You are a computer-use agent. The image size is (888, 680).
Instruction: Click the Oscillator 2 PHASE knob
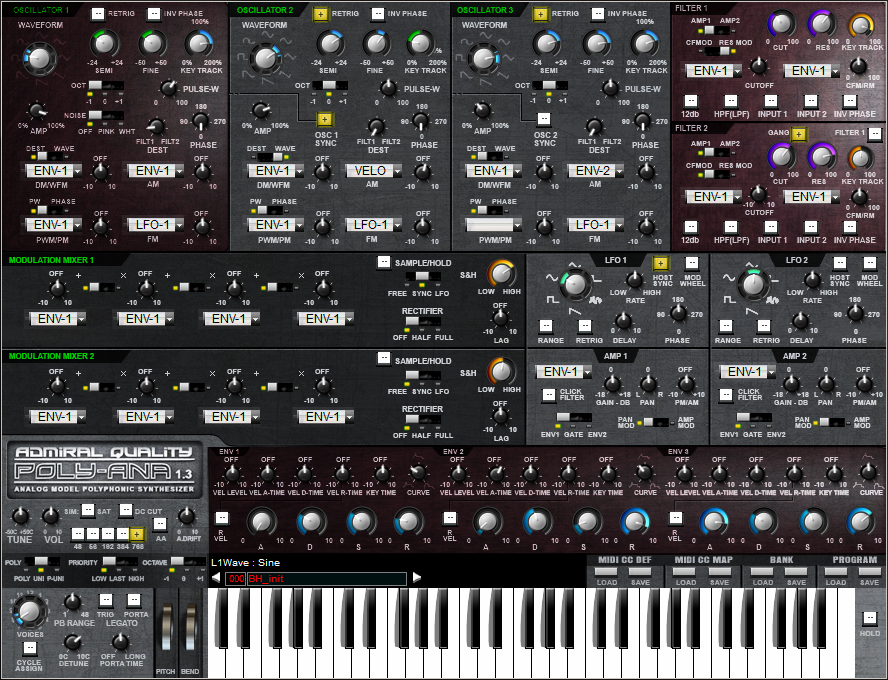420,120
